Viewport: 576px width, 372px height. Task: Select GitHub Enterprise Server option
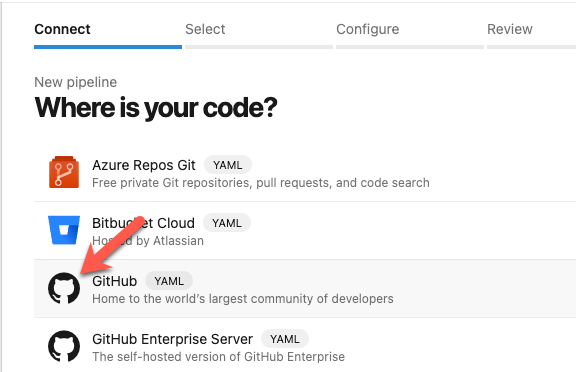pos(305,345)
